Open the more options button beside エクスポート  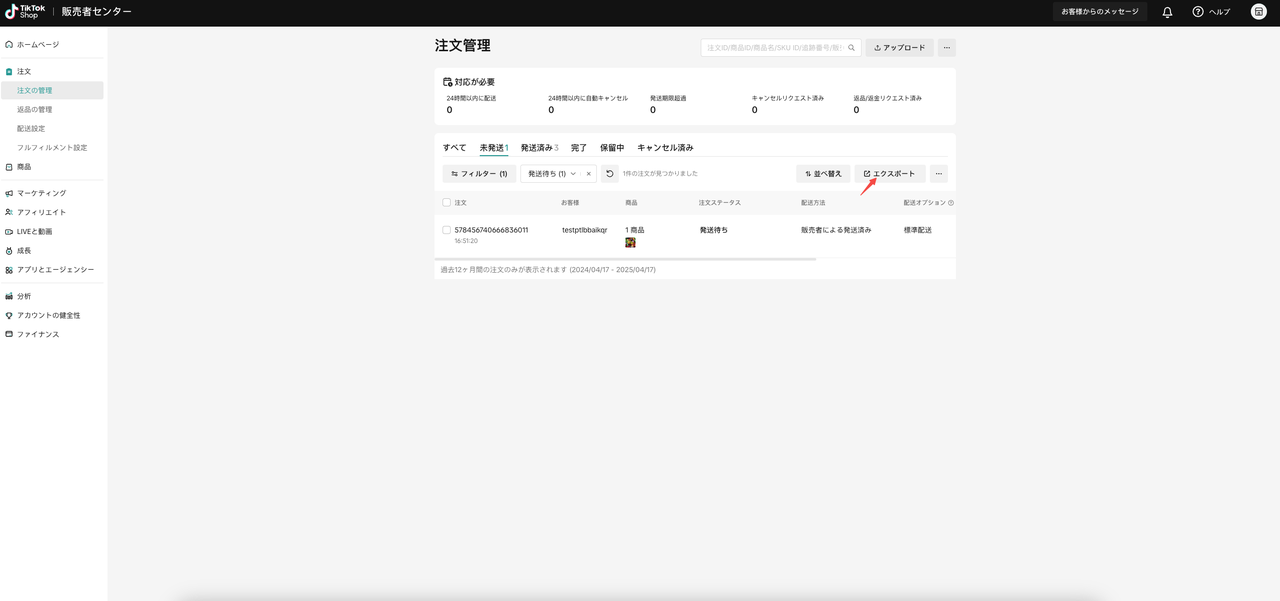[938, 174]
